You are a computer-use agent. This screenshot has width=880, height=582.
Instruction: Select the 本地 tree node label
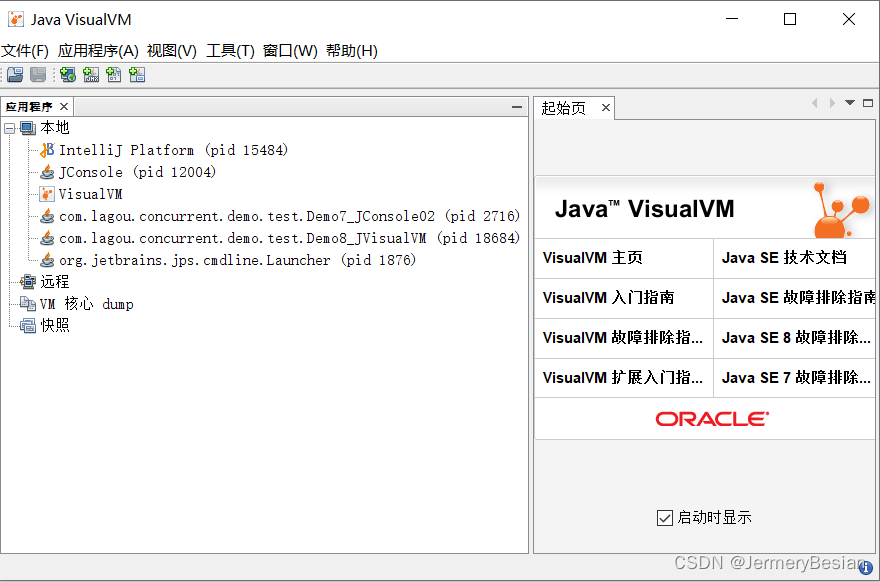pyautogui.click(x=55, y=128)
